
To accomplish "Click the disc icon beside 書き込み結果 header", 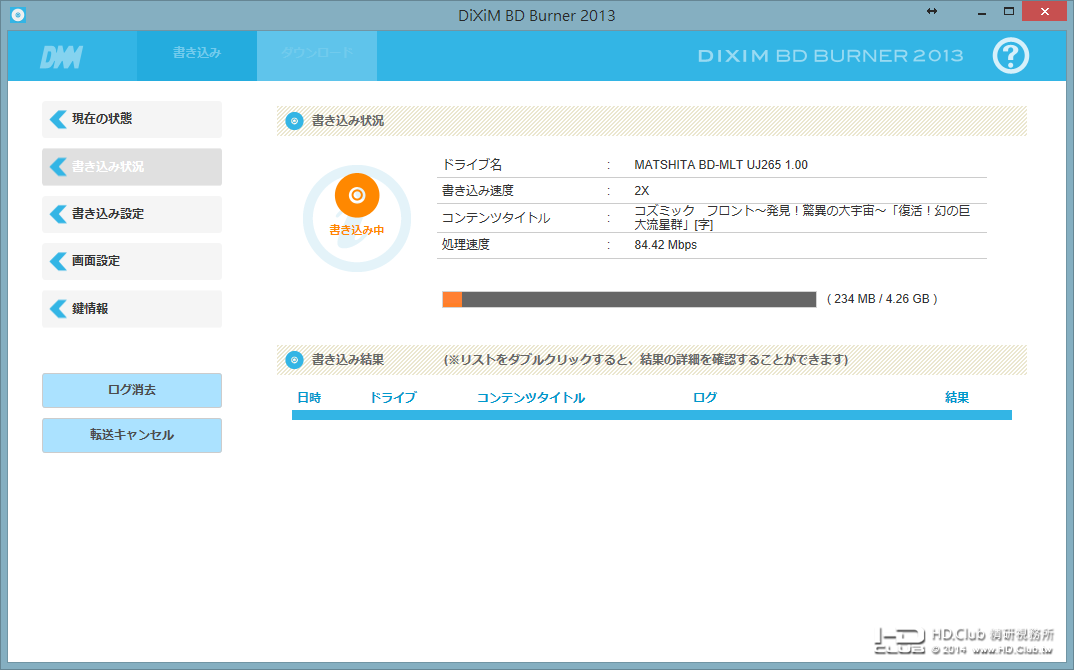I will [x=294, y=360].
